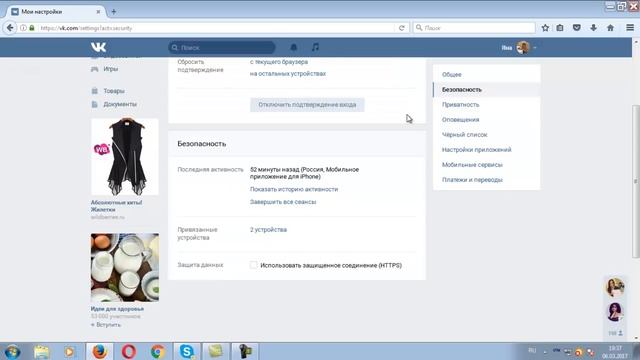
Task: Open top friend avatar in chat sidebar
Action: coord(615,287)
